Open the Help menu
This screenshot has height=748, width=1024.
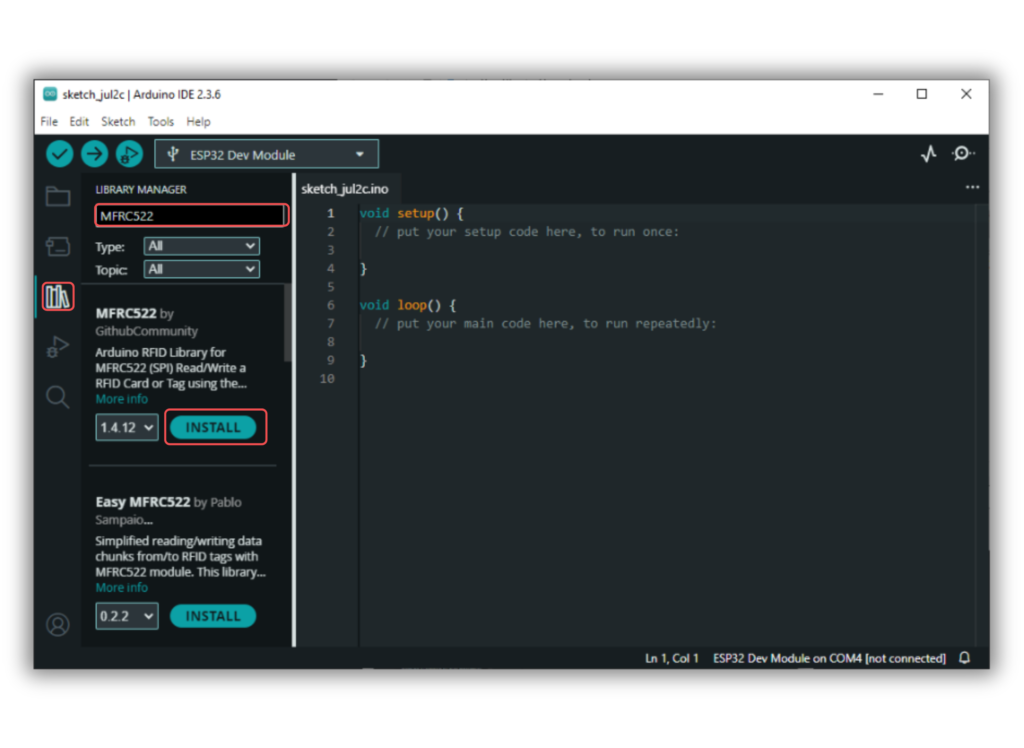pyautogui.click(x=199, y=122)
